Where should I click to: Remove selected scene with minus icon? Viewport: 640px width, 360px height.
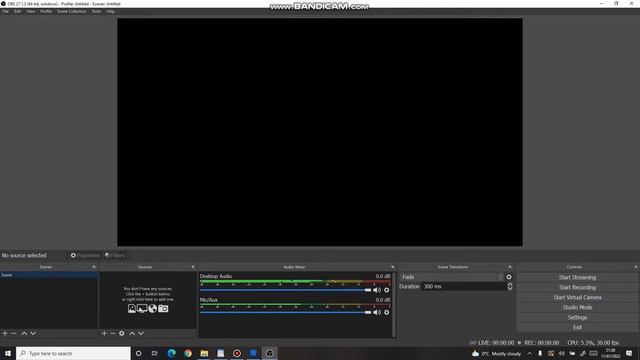tap(14, 333)
